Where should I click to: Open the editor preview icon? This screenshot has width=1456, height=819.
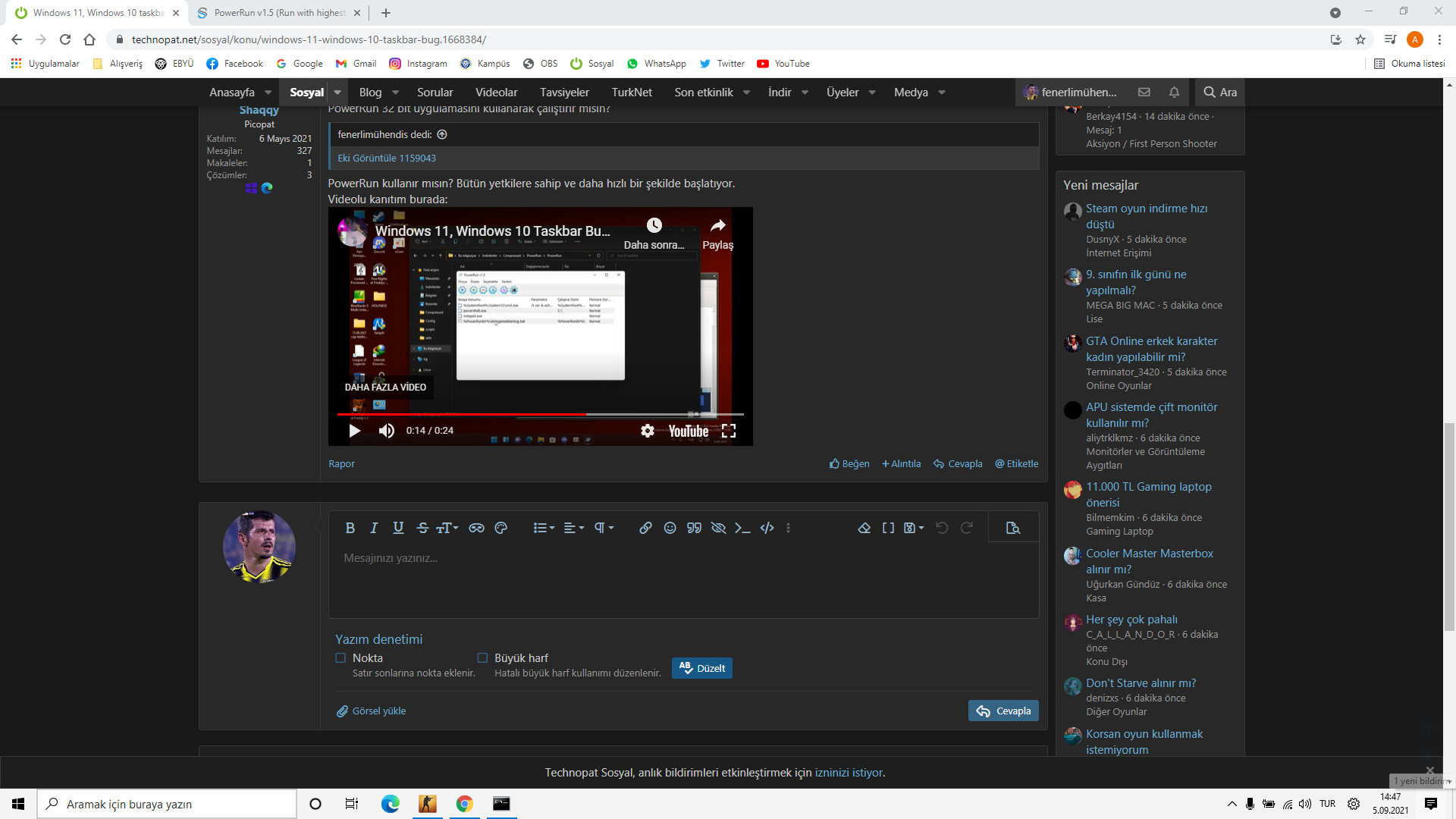(x=1012, y=528)
